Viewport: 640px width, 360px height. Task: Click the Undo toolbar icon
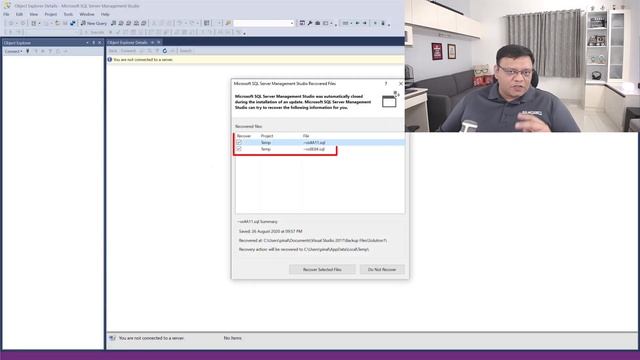pyautogui.click(x=180, y=23)
